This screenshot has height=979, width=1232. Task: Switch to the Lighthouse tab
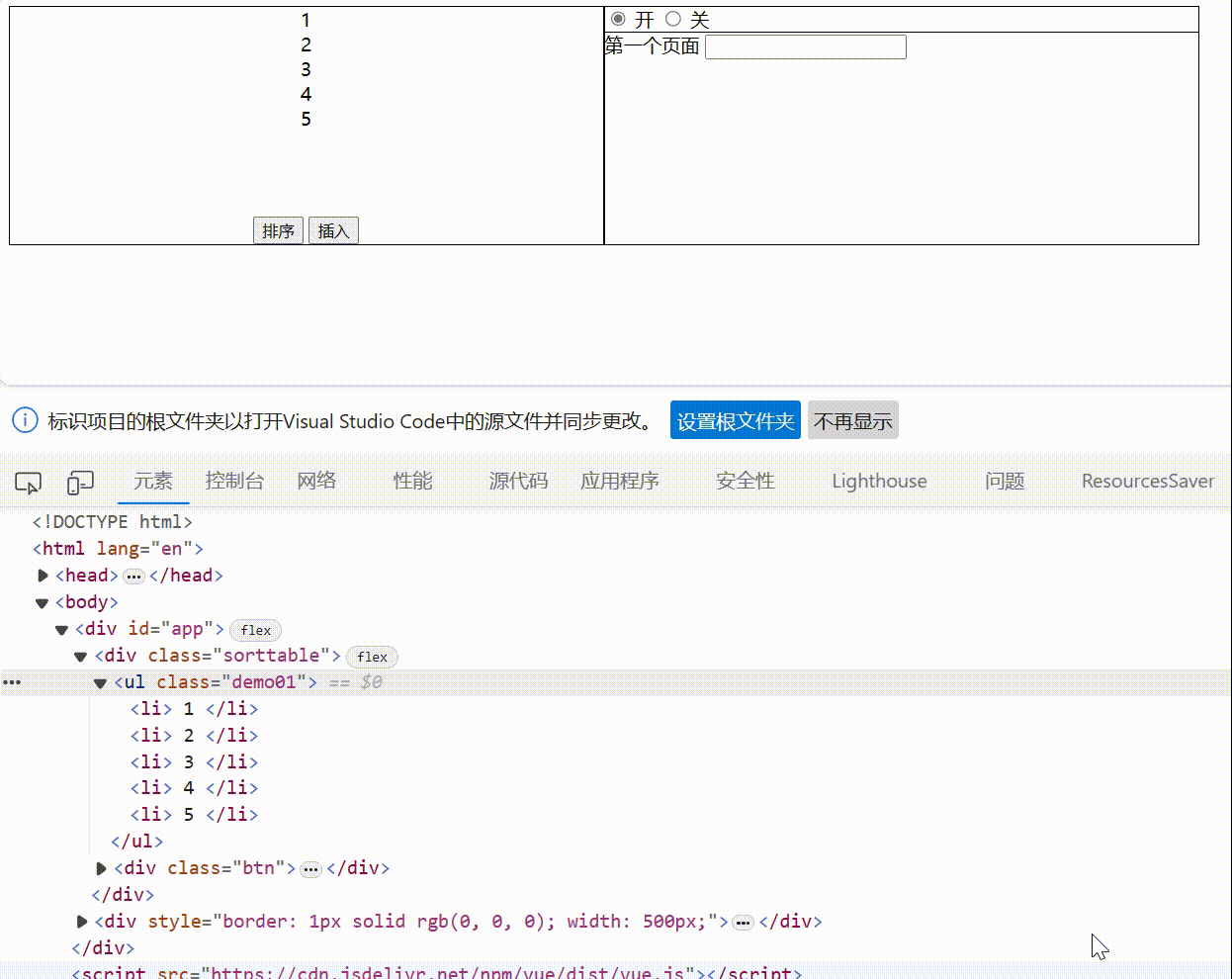tap(879, 481)
